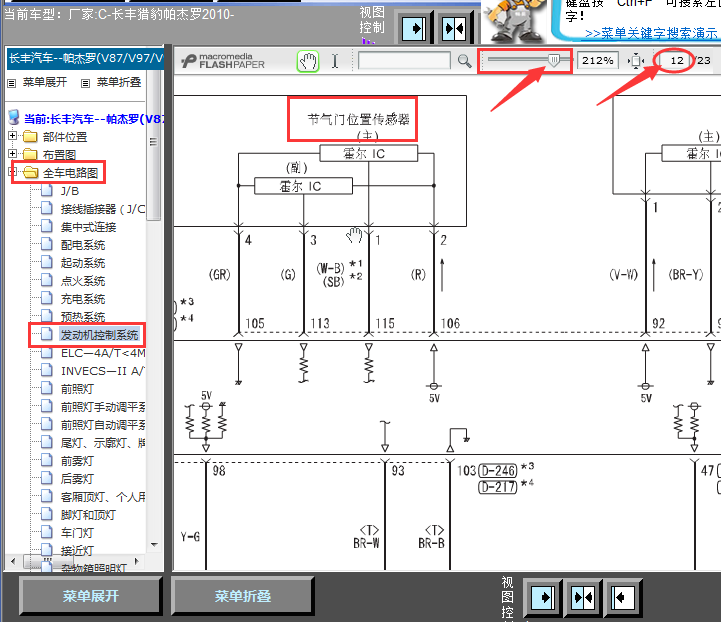Open 集中式连接 diagram entry
The image size is (721, 622).
(x=88, y=227)
